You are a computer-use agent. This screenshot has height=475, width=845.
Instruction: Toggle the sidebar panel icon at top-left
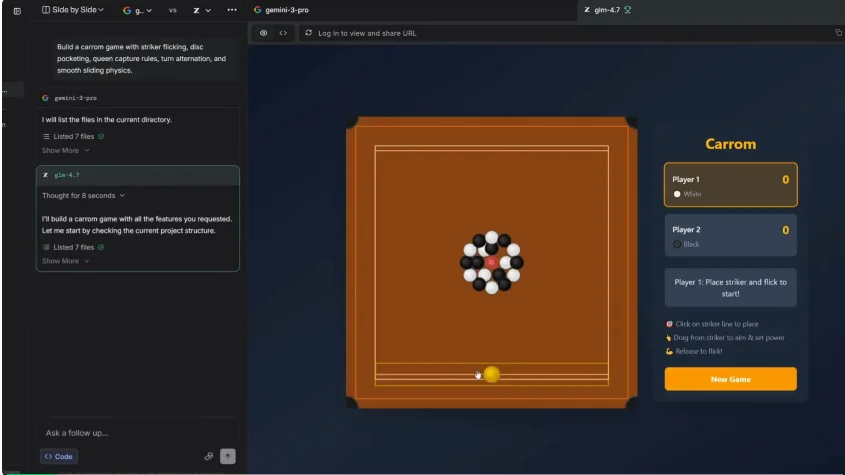[16, 10]
